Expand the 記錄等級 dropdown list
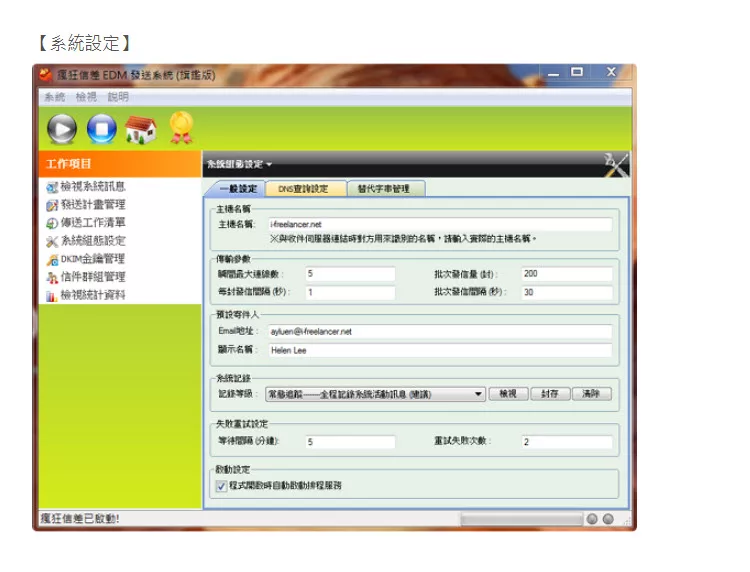The height and width of the screenshot is (572, 750). [x=478, y=394]
